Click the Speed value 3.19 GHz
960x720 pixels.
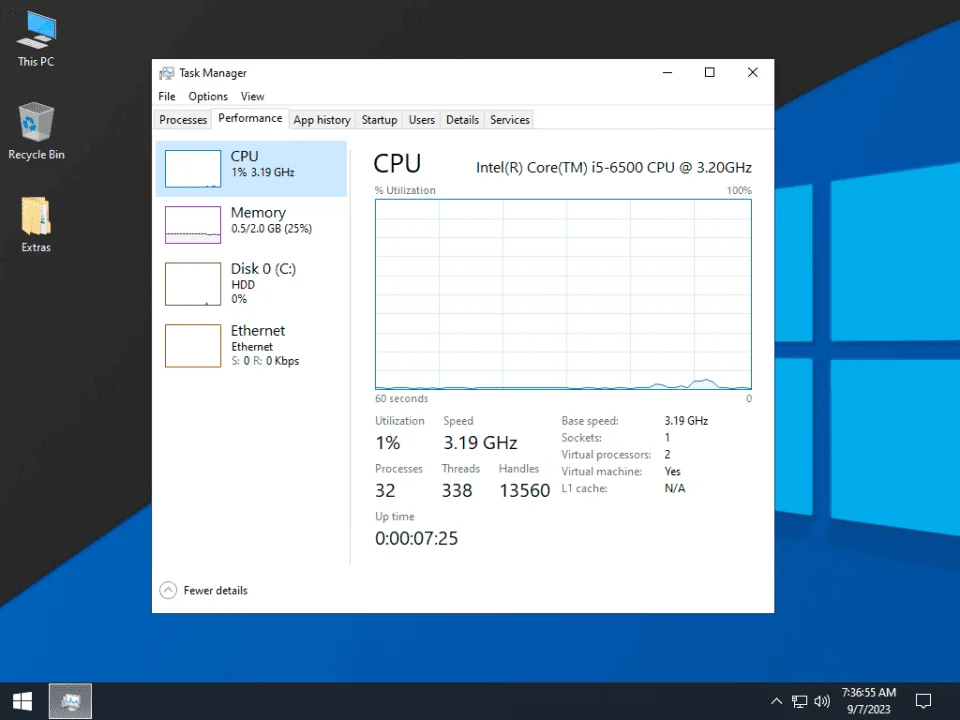(481, 443)
